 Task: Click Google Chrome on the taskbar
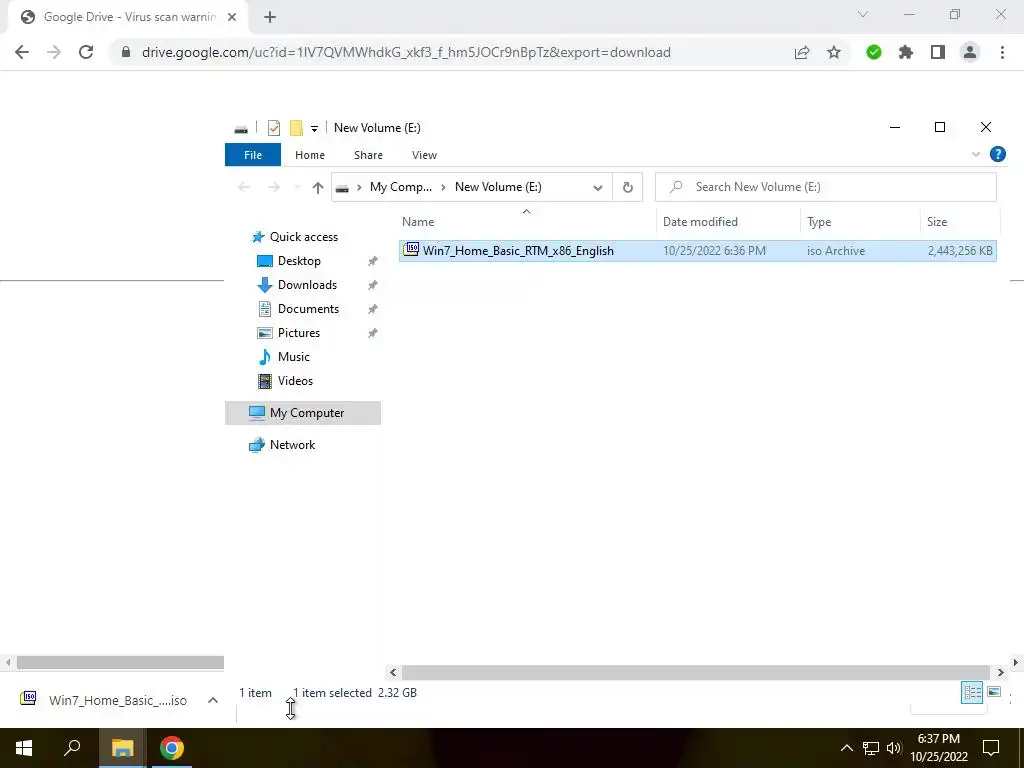[x=172, y=748]
